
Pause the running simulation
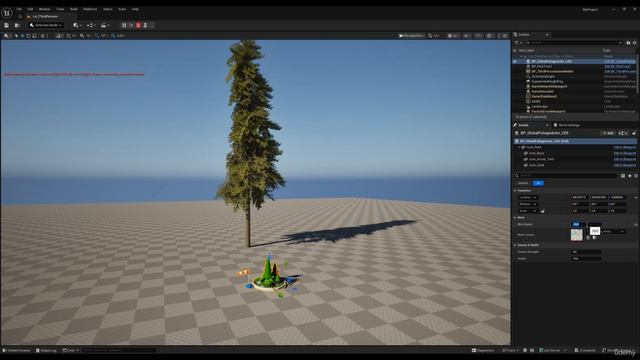(x=124, y=25)
